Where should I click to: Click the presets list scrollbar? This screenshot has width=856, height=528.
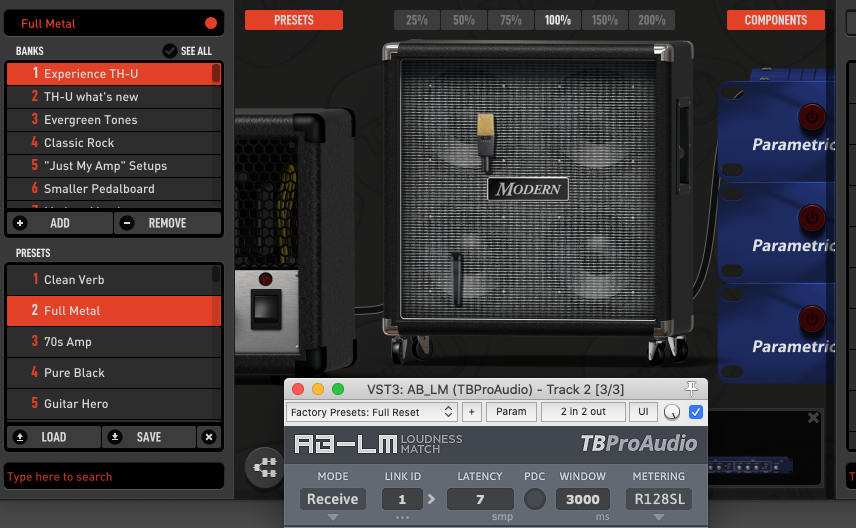pos(216,274)
